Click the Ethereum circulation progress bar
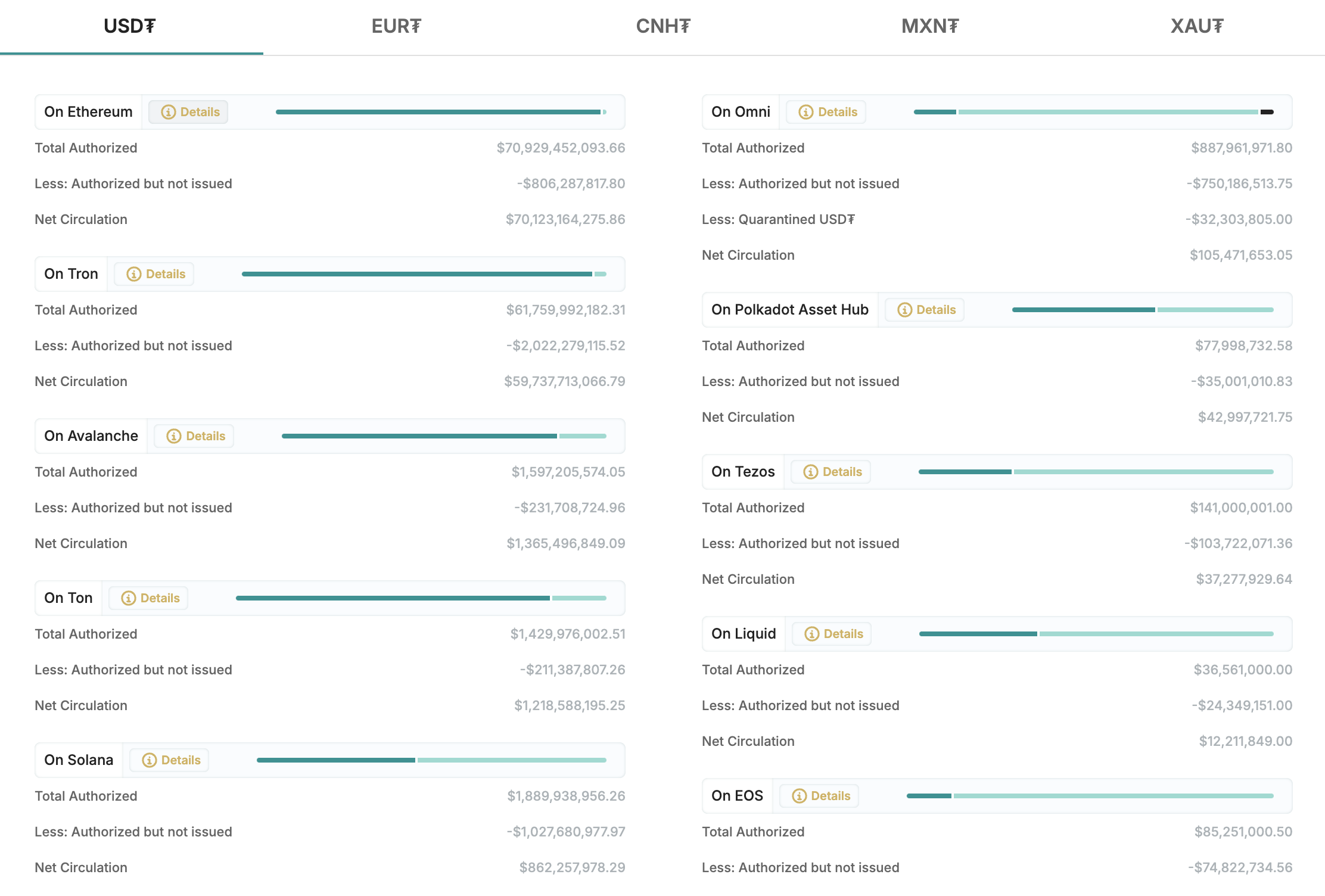This screenshot has width=1325, height=896. pos(441,112)
